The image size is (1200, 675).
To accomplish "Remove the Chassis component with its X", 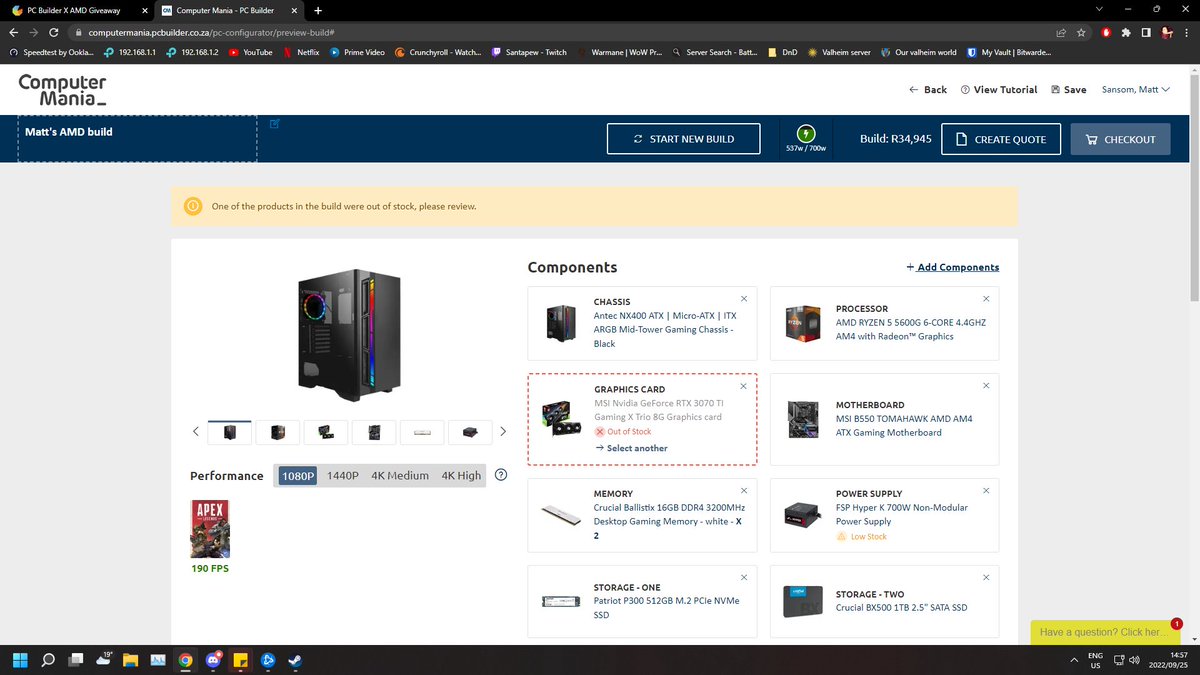I will click(x=744, y=299).
